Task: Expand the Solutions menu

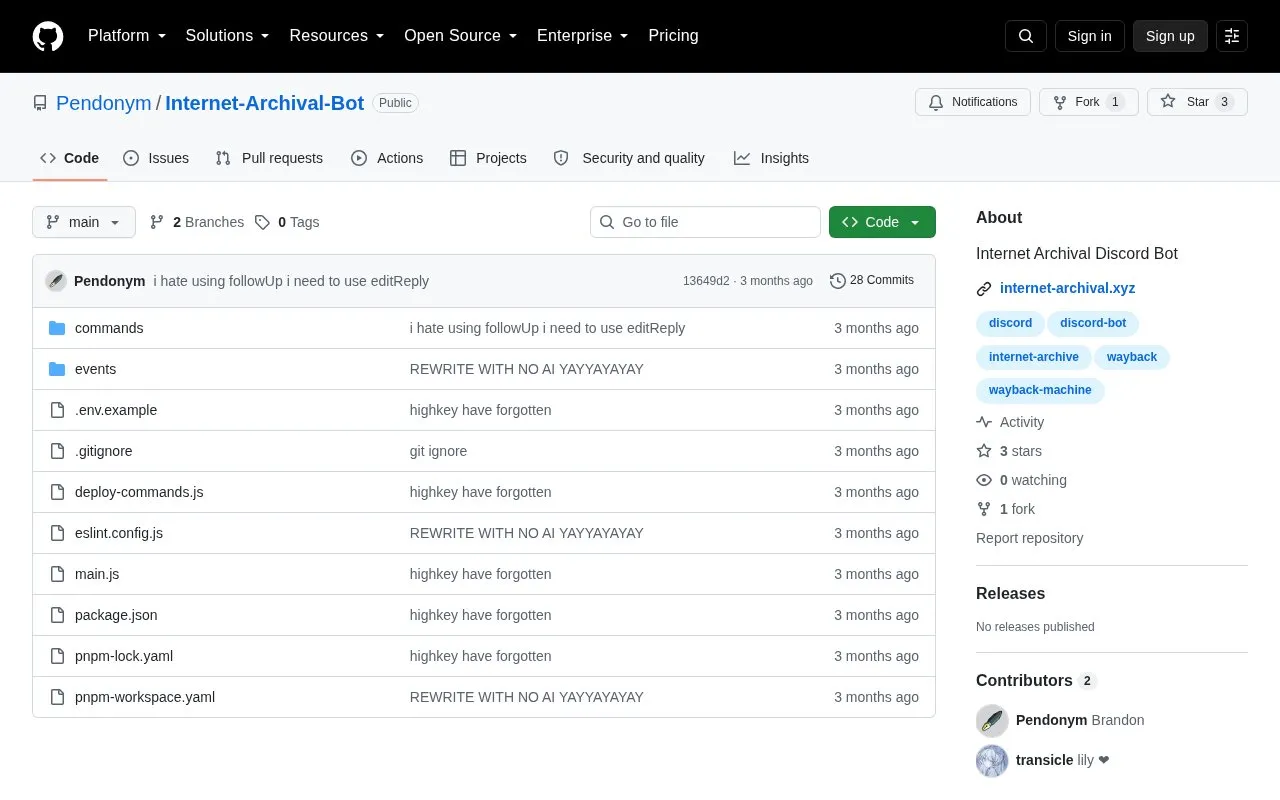Action: tap(228, 36)
